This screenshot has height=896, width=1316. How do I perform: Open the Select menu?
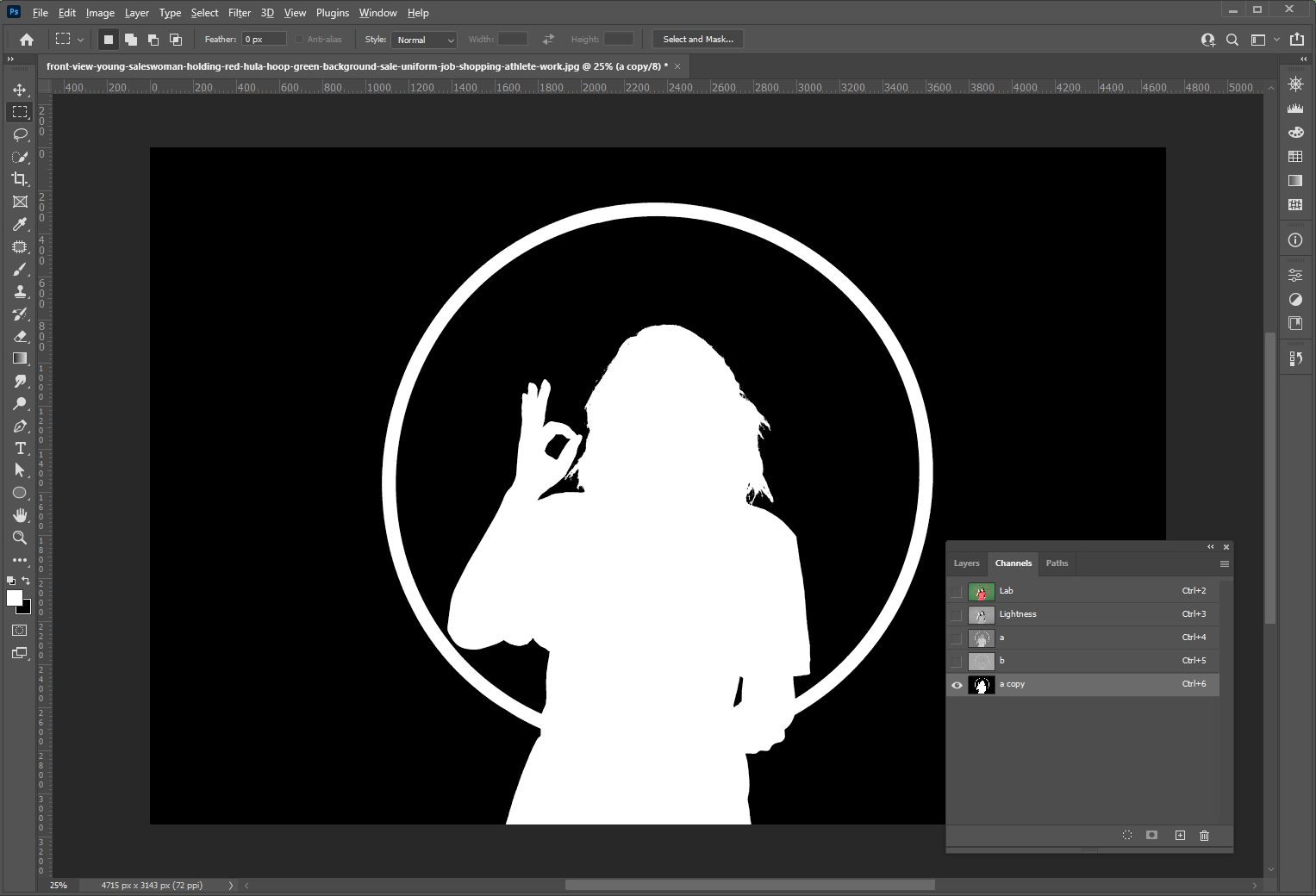coord(204,13)
